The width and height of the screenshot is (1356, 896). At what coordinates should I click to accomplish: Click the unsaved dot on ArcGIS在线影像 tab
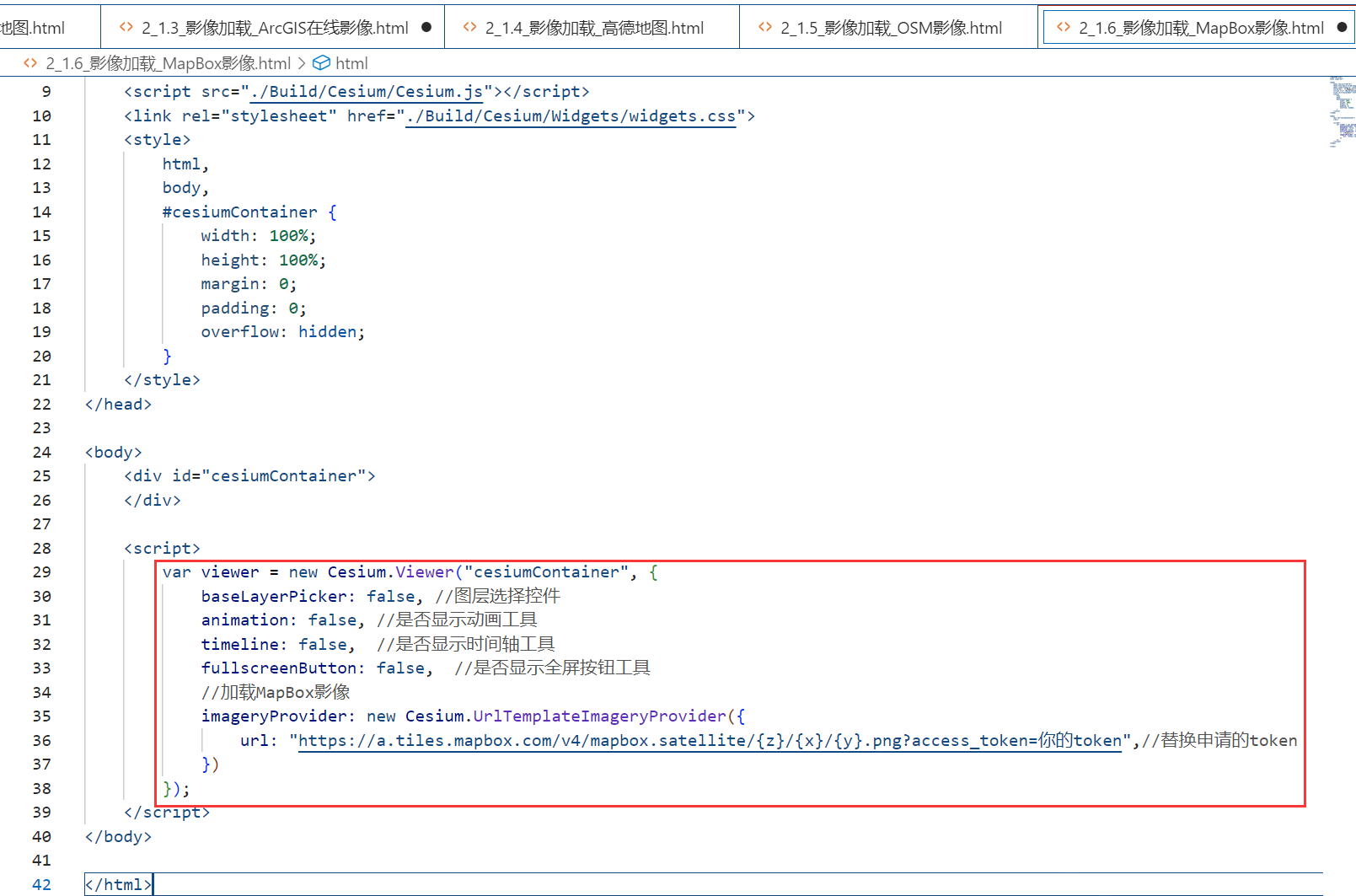(x=426, y=27)
